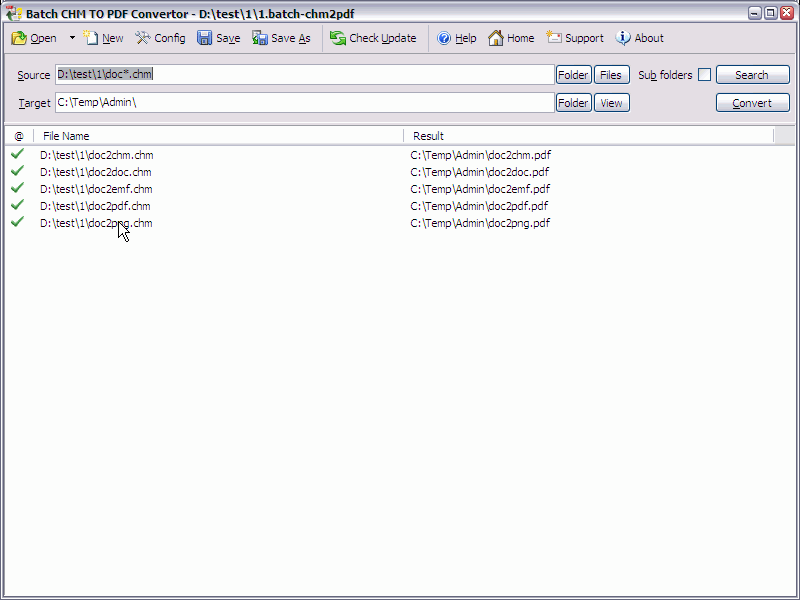Viewport: 800px width, 600px height.
Task: Click the Source path input field
Action: point(305,74)
